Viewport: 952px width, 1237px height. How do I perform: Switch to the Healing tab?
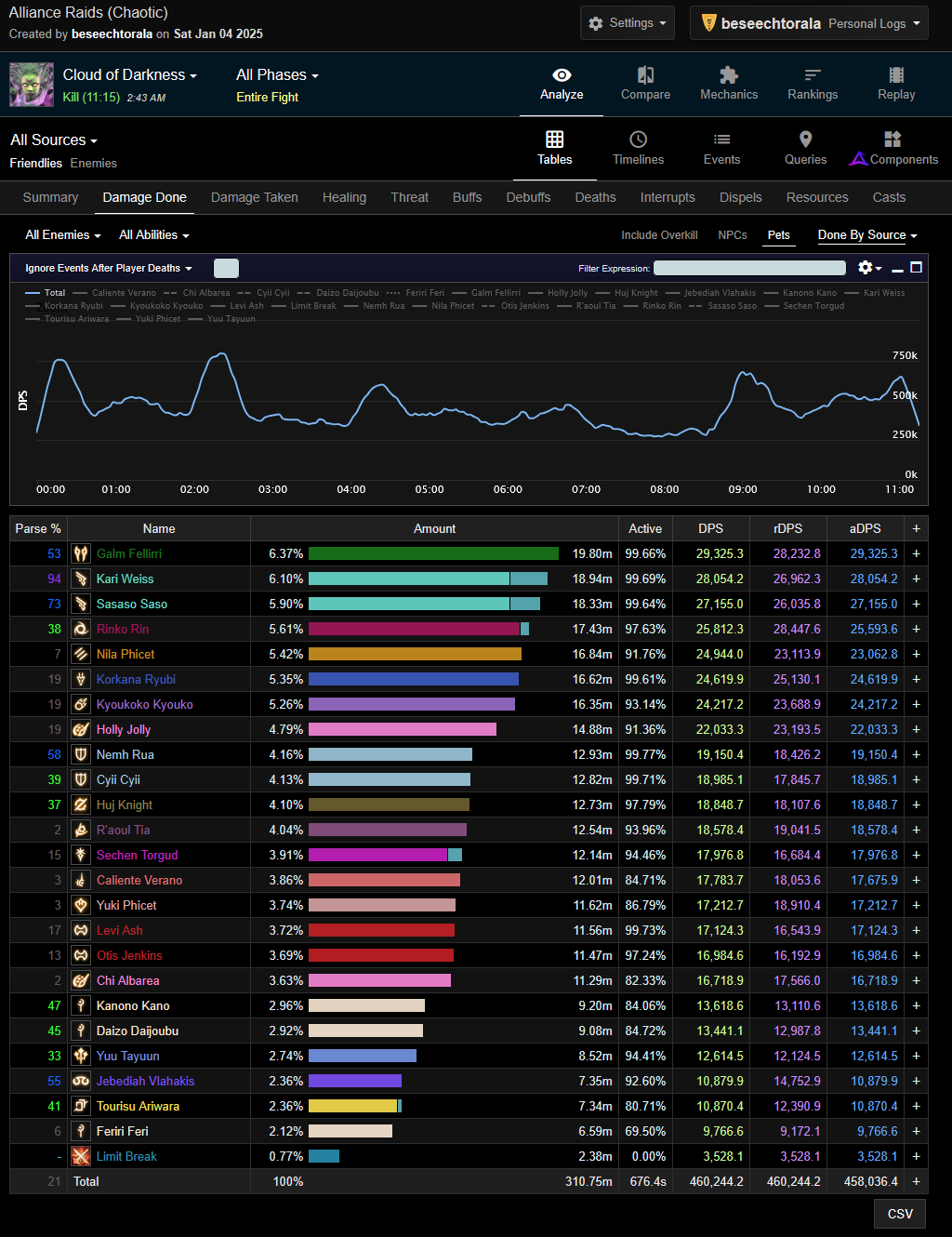[x=344, y=197]
